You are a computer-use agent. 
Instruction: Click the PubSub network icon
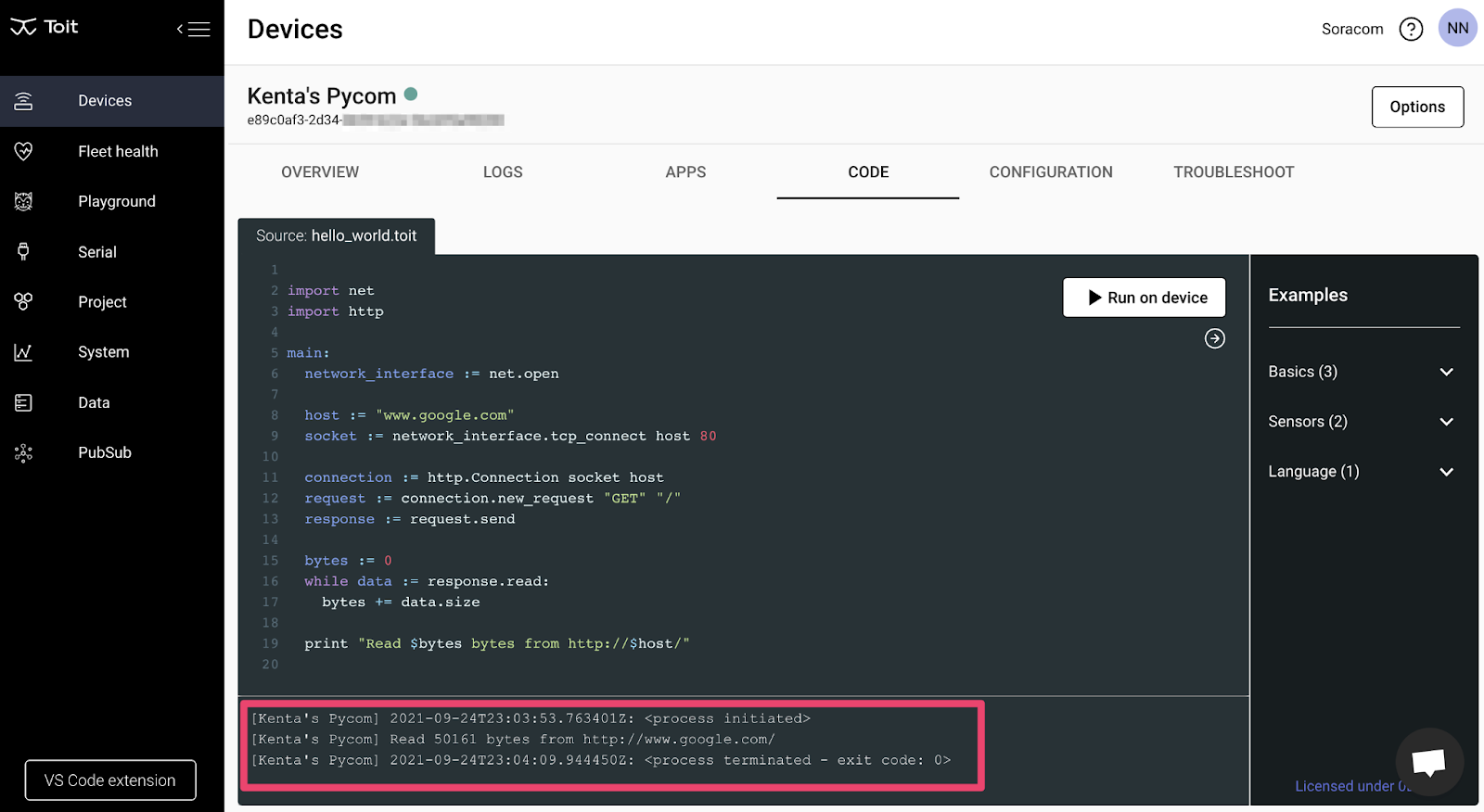pos(24,452)
